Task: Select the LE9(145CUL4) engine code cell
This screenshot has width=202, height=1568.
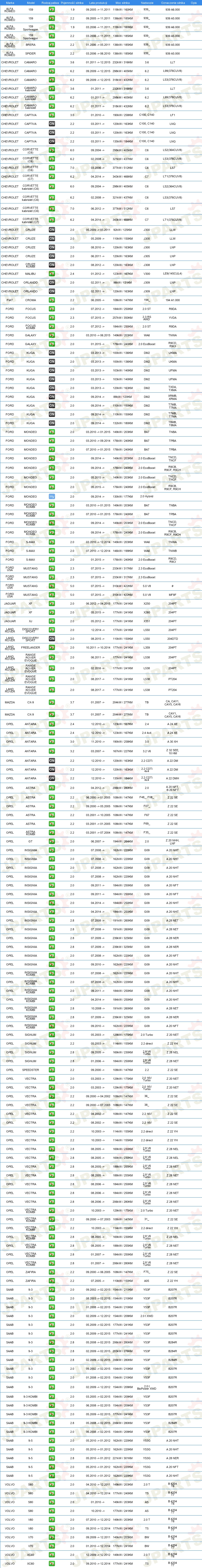Action: point(173,274)
